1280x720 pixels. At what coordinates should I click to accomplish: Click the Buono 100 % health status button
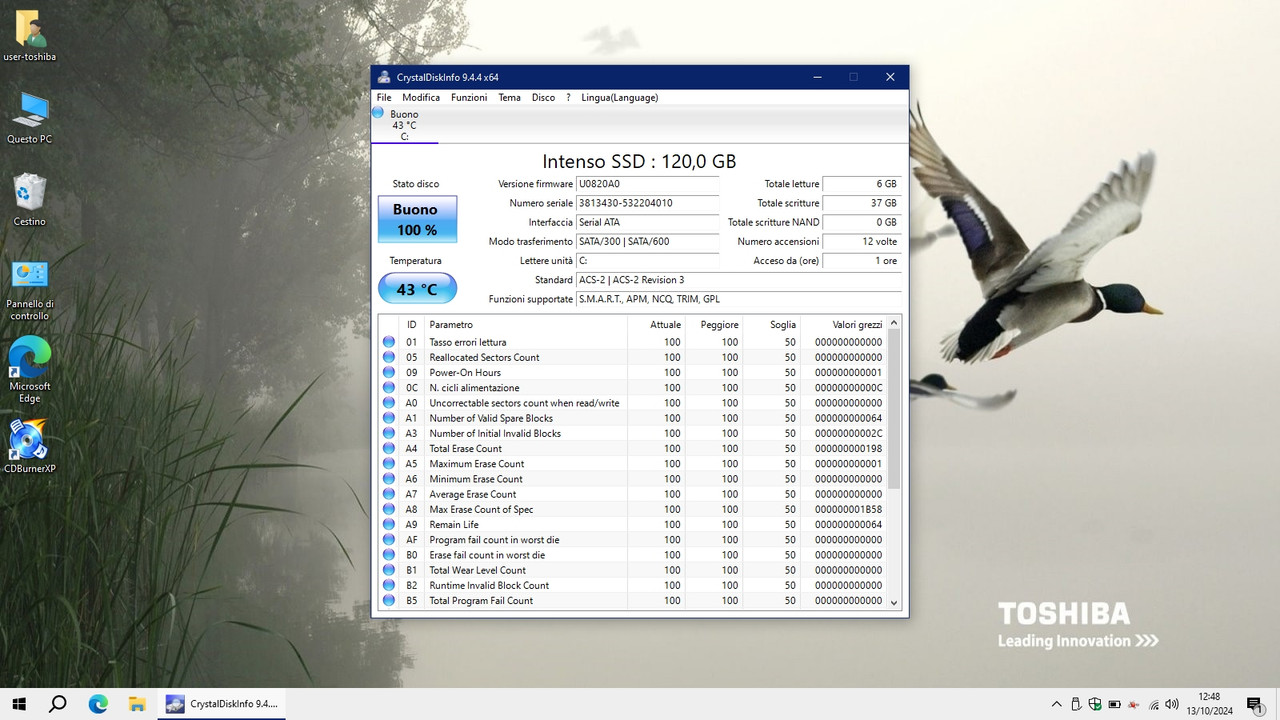tap(417, 219)
